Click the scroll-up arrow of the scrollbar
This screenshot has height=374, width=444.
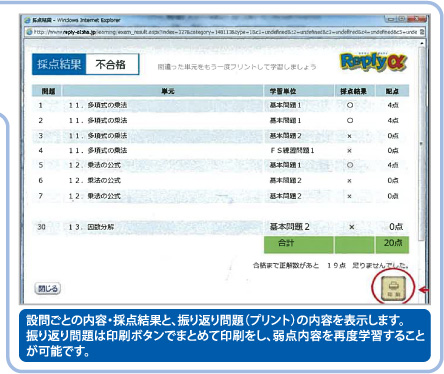[422, 43]
